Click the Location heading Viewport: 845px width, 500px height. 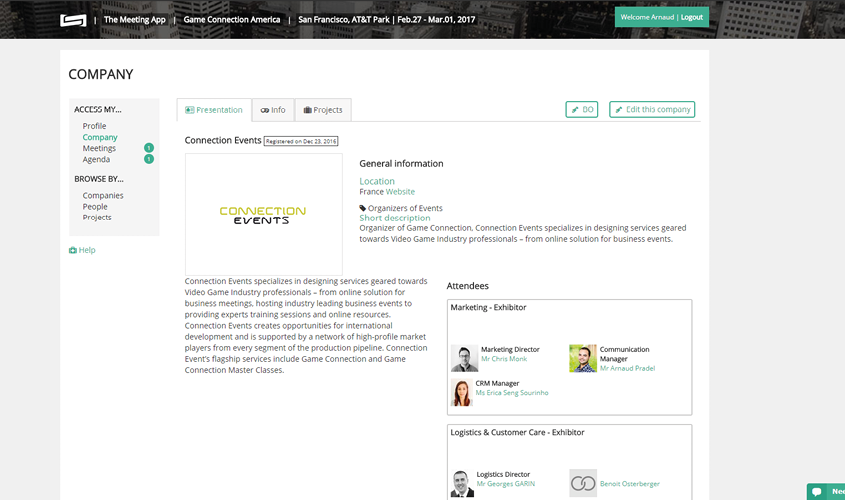377,182
